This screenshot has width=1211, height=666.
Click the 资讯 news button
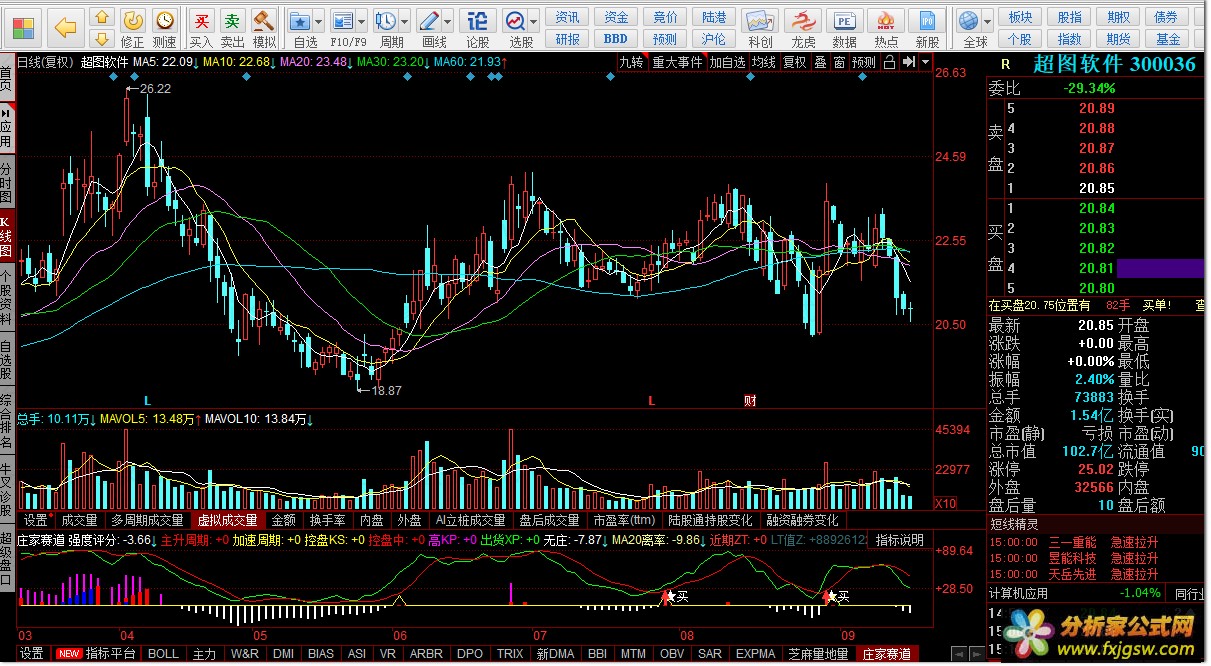pos(568,17)
